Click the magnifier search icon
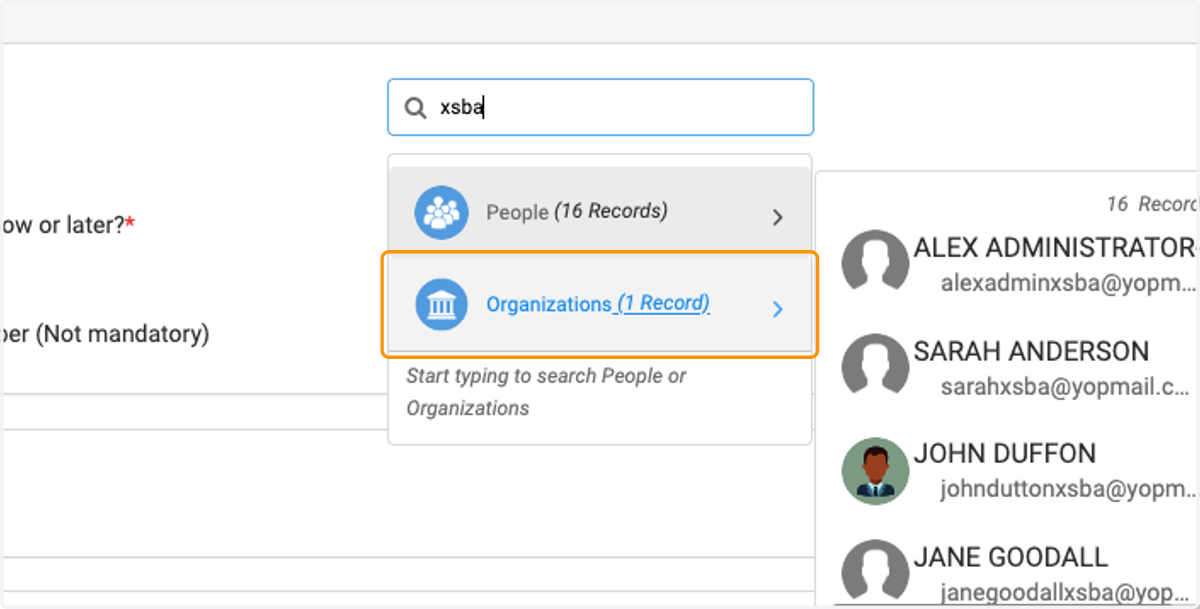1200x609 pixels. pyautogui.click(x=415, y=108)
